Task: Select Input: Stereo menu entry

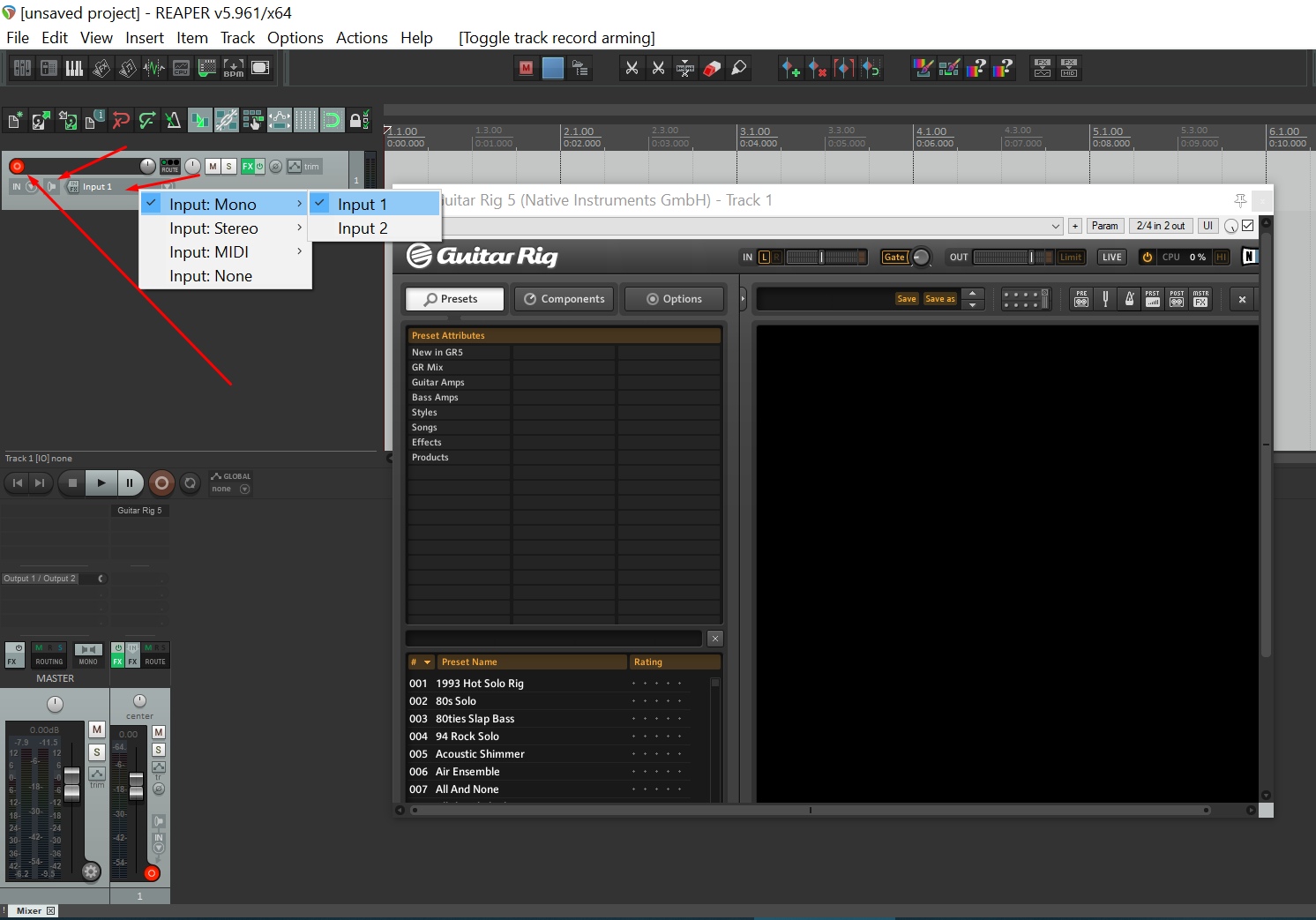Action: coord(224,228)
